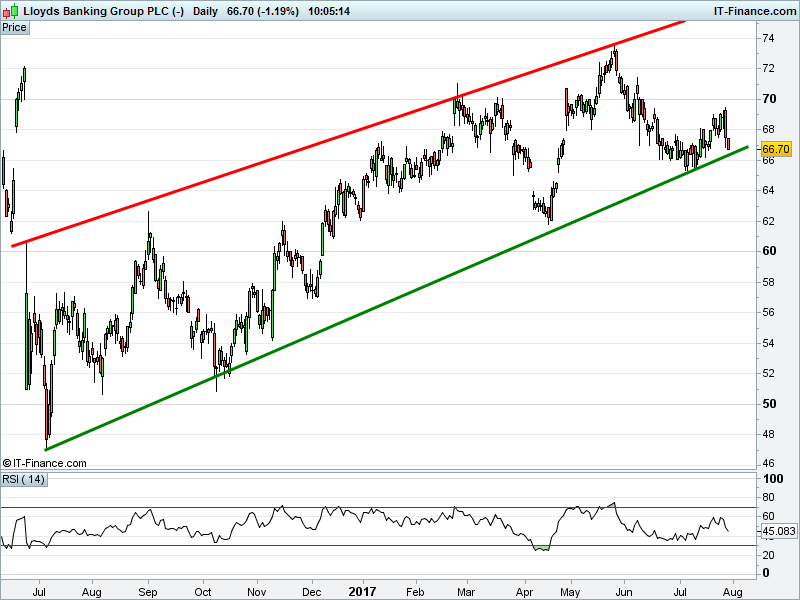
Task: Click the 100 RSI axis label
Action: [773, 479]
